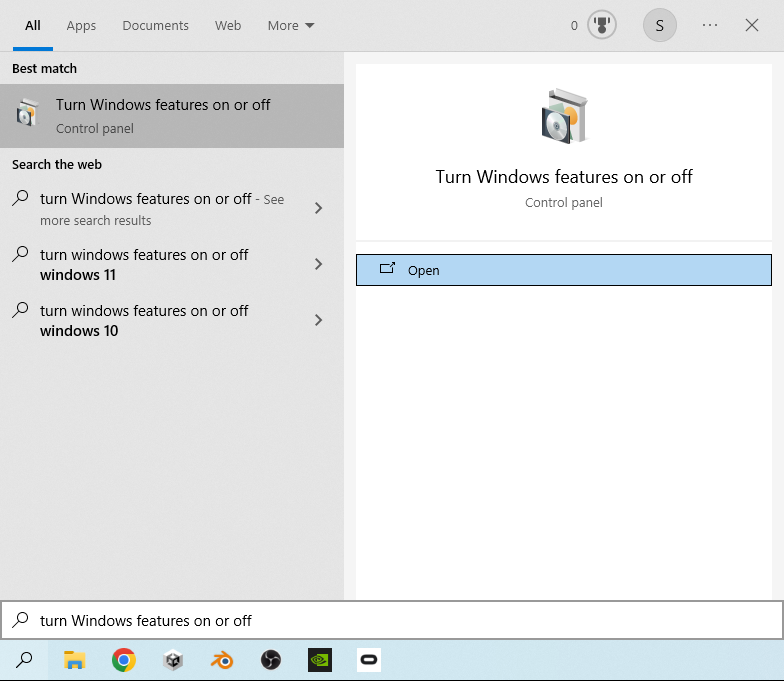Open OBS Studio taskbar icon
784x681 pixels.
(x=271, y=660)
